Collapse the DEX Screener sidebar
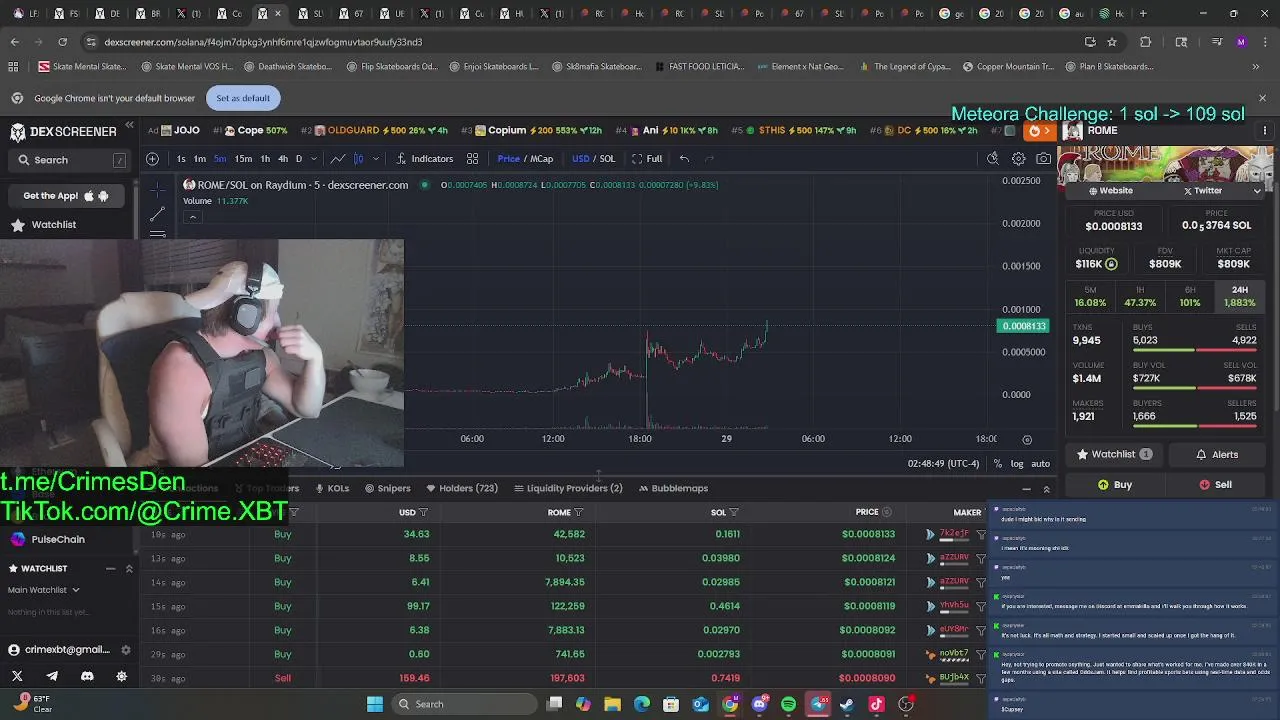This screenshot has height=720, width=1280. coord(129,126)
